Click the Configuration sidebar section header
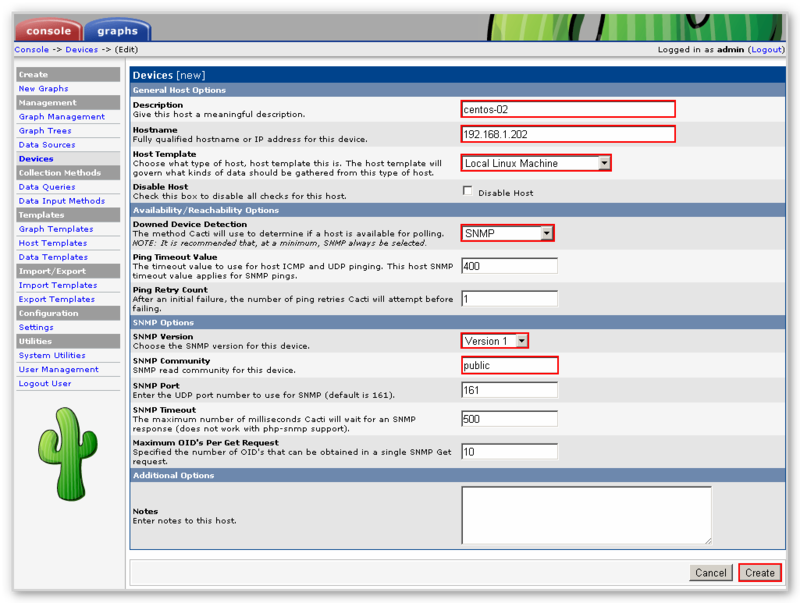The height and width of the screenshot is (603, 800). [x=68, y=313]
